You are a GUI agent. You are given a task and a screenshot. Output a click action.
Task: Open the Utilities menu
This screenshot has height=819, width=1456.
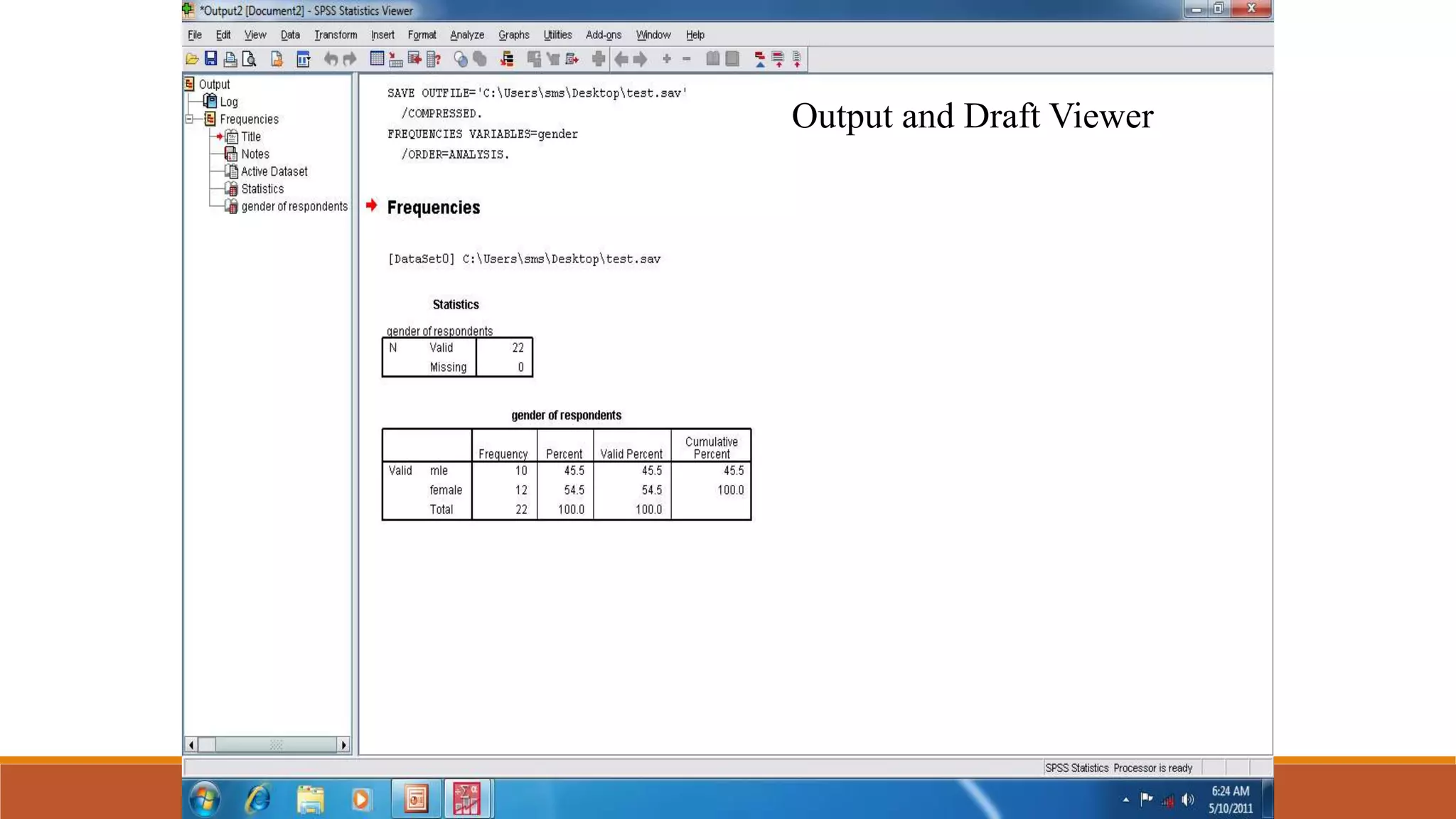[557, 35]
